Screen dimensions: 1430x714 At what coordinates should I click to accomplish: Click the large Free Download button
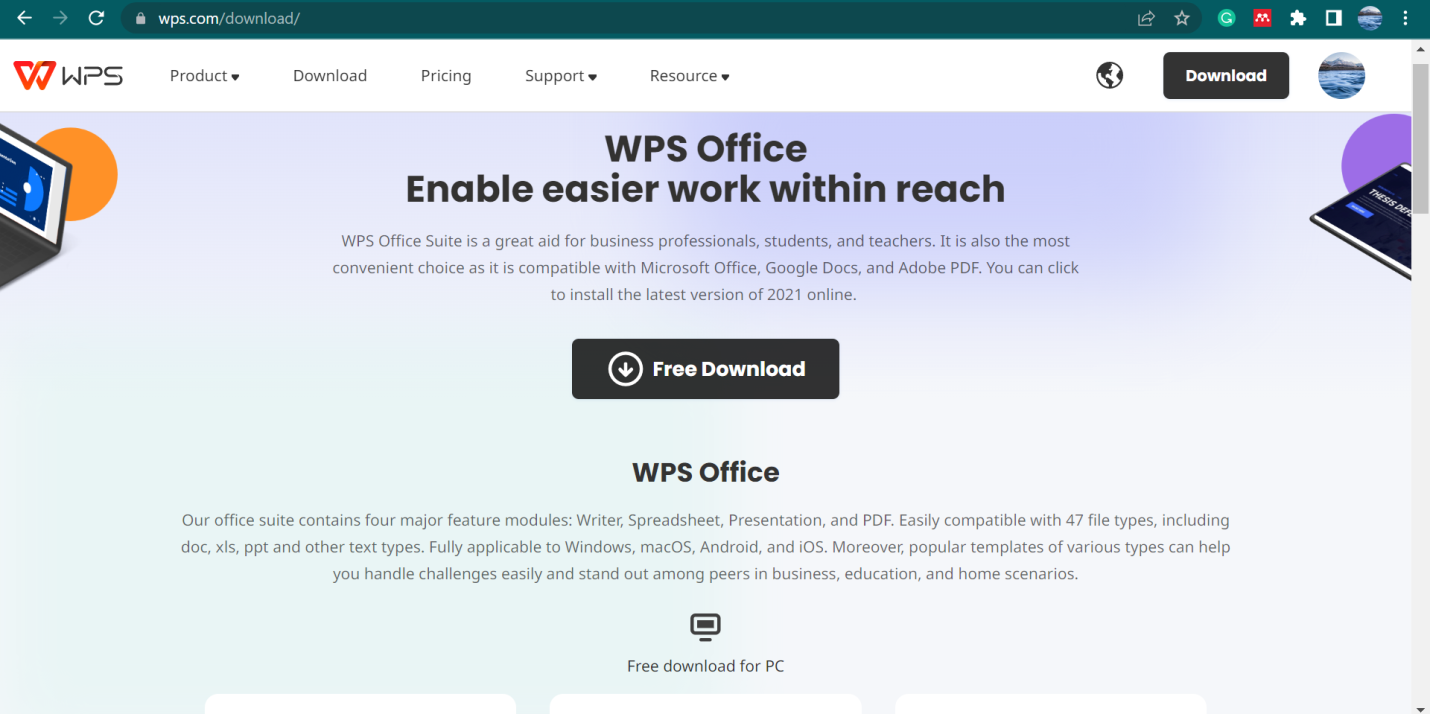pyautogui.click(x=705, y=369)
